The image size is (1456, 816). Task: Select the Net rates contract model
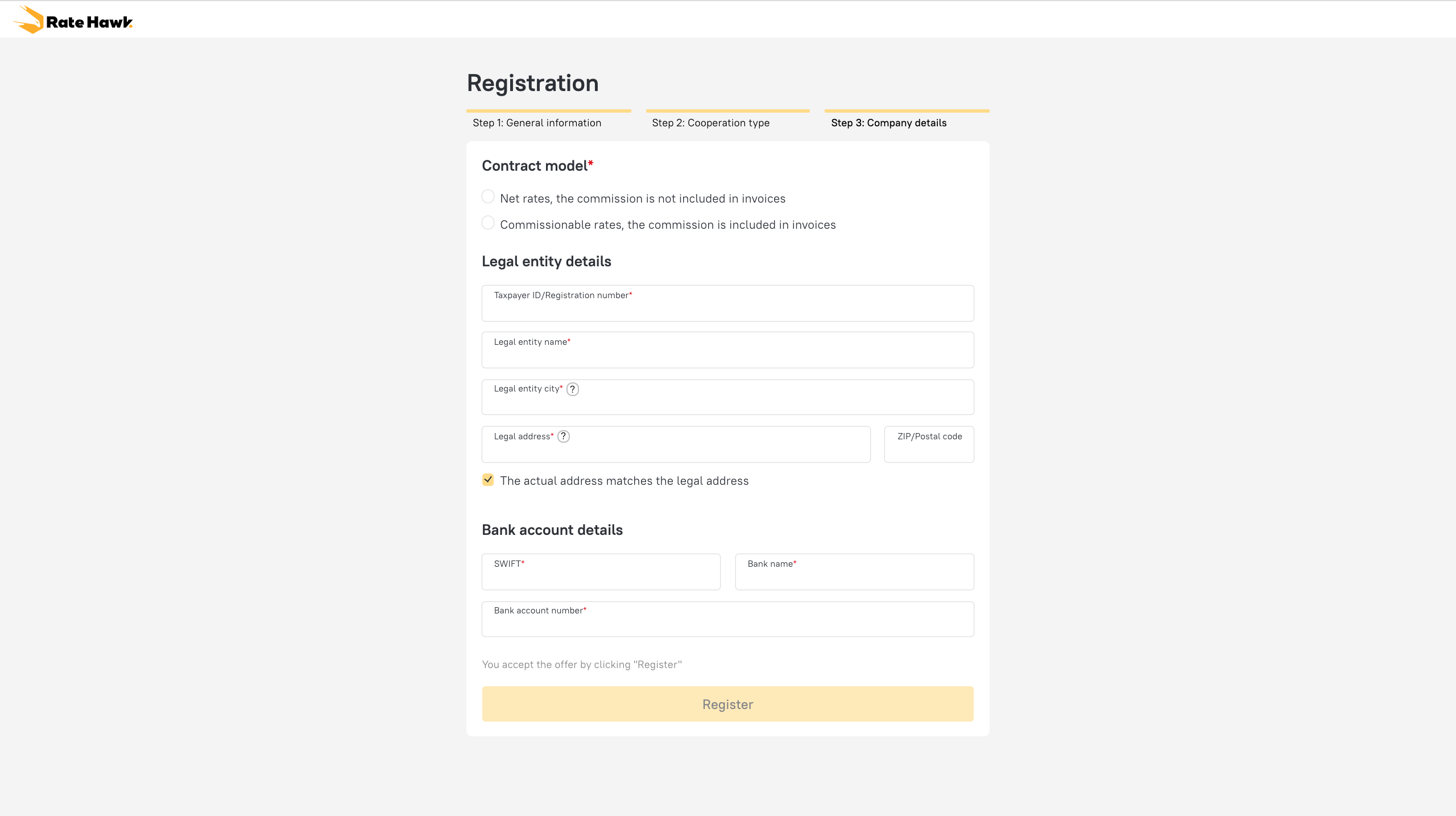pyautogui.click(x=488, y=197)
